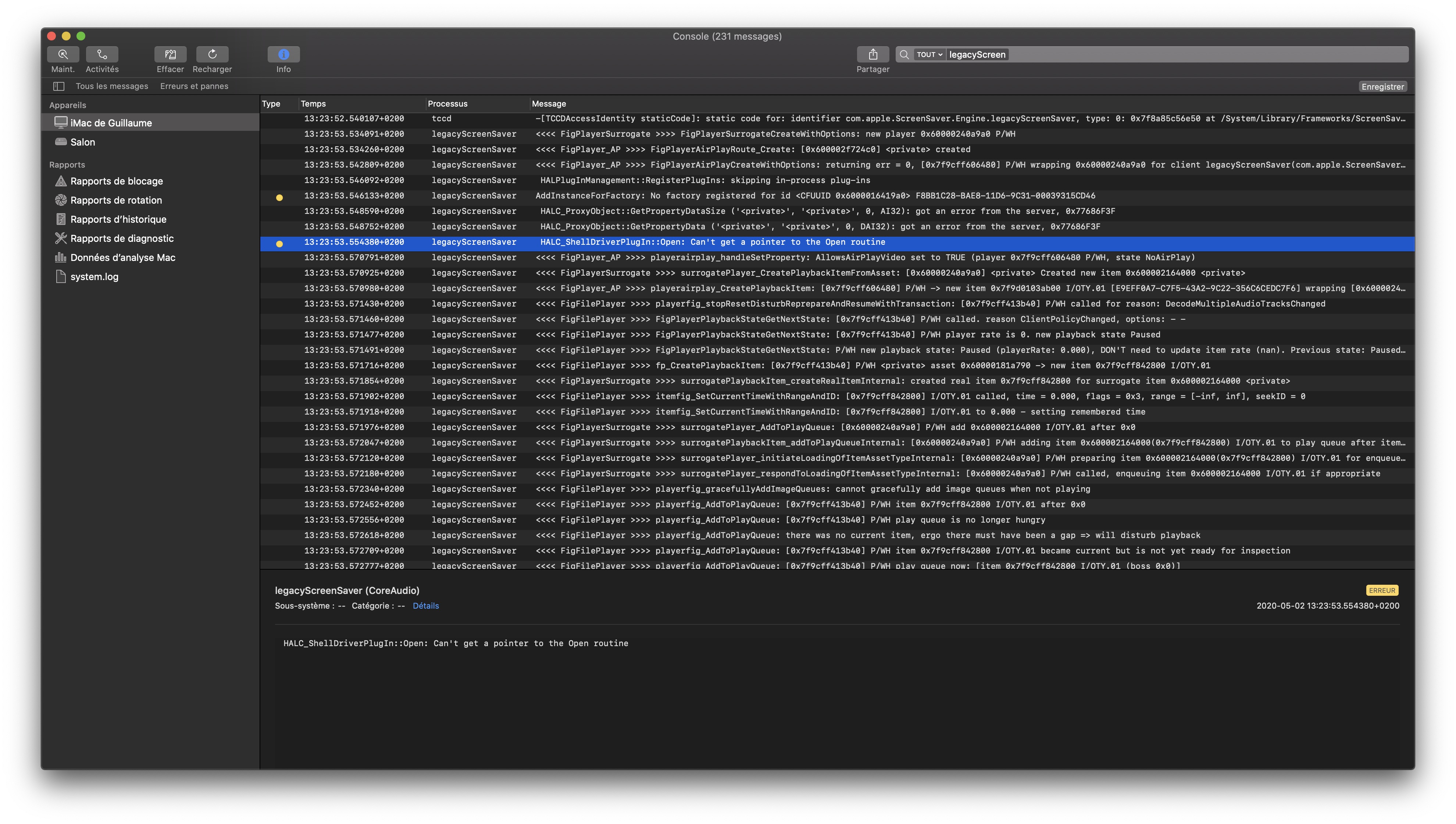1456x824 pixels.
Task: Click the search magnifier icon
Action: coord(904,54)
